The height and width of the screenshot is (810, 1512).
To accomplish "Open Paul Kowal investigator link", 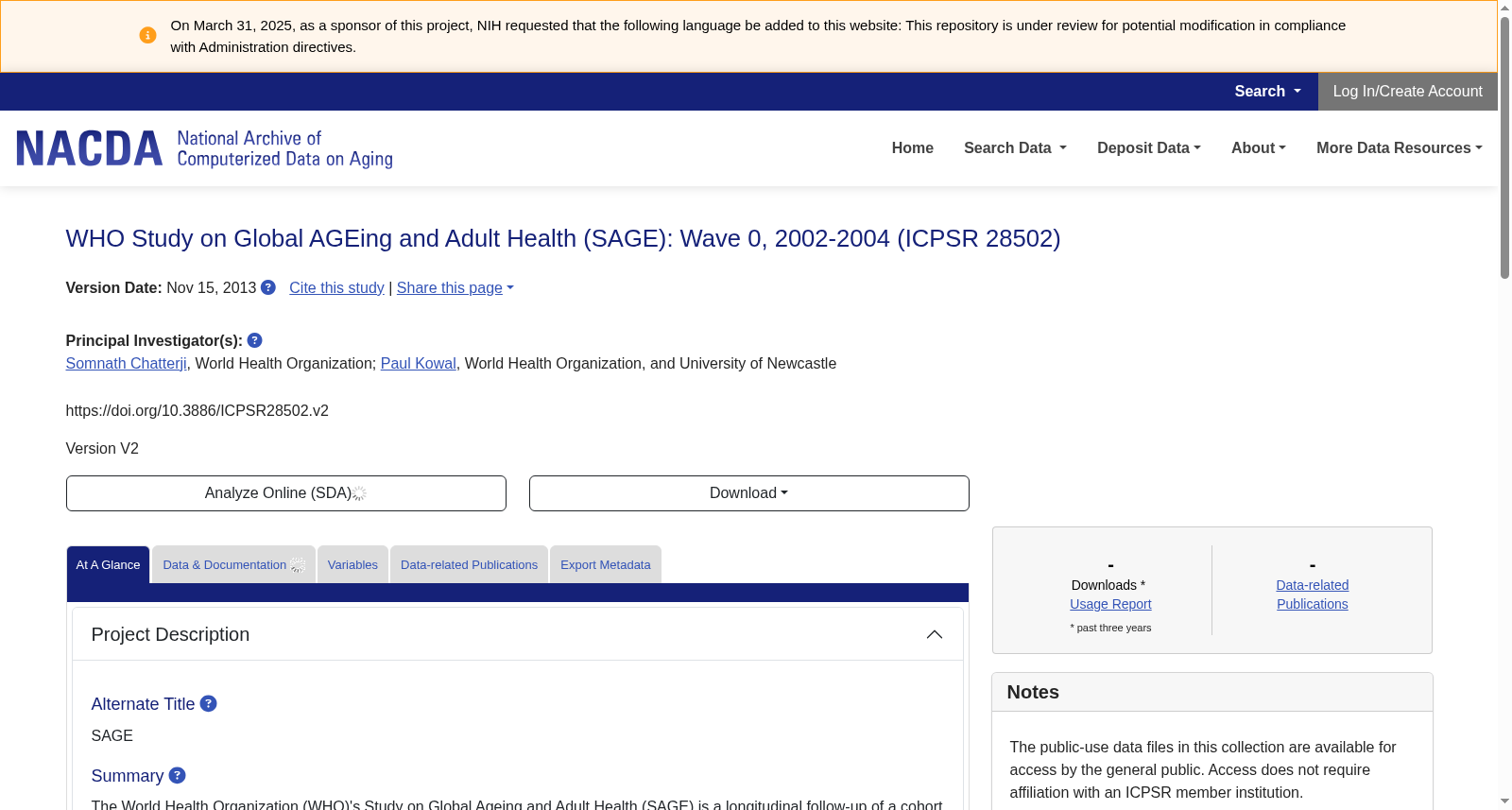I will pyautogui.click(x=418, y=363).
